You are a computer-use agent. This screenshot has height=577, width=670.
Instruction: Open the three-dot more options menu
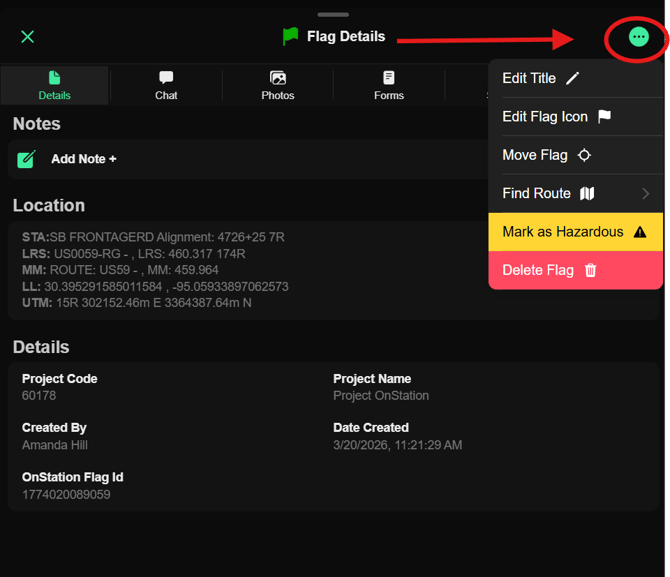coord(638,37)
